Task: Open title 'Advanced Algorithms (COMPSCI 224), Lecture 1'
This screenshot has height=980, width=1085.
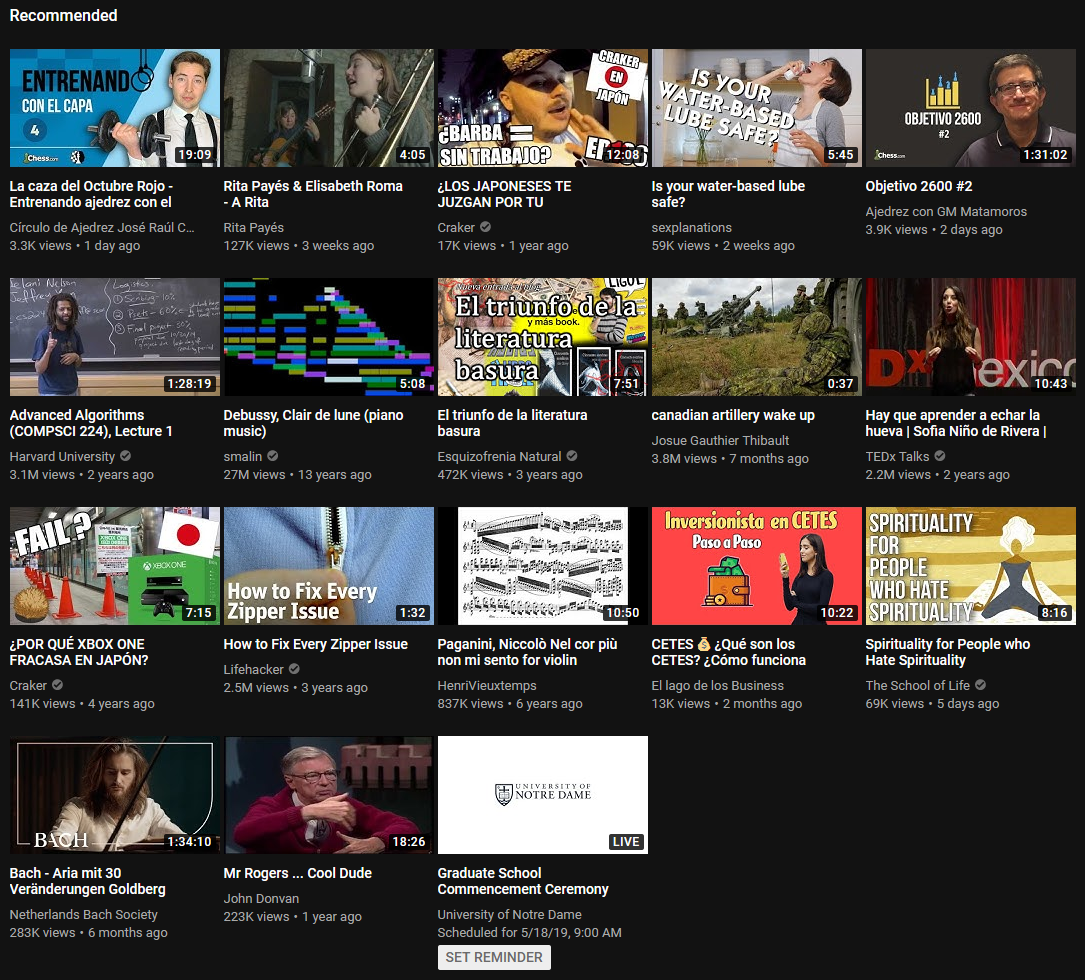Action: tap(91, 423)
